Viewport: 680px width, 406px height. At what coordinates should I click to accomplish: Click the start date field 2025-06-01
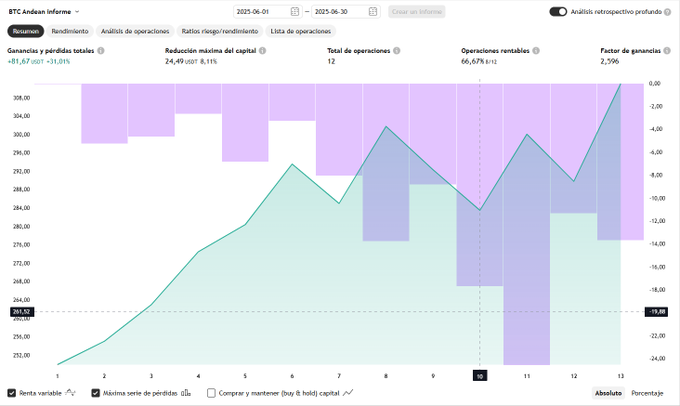(x=258, y=12)
